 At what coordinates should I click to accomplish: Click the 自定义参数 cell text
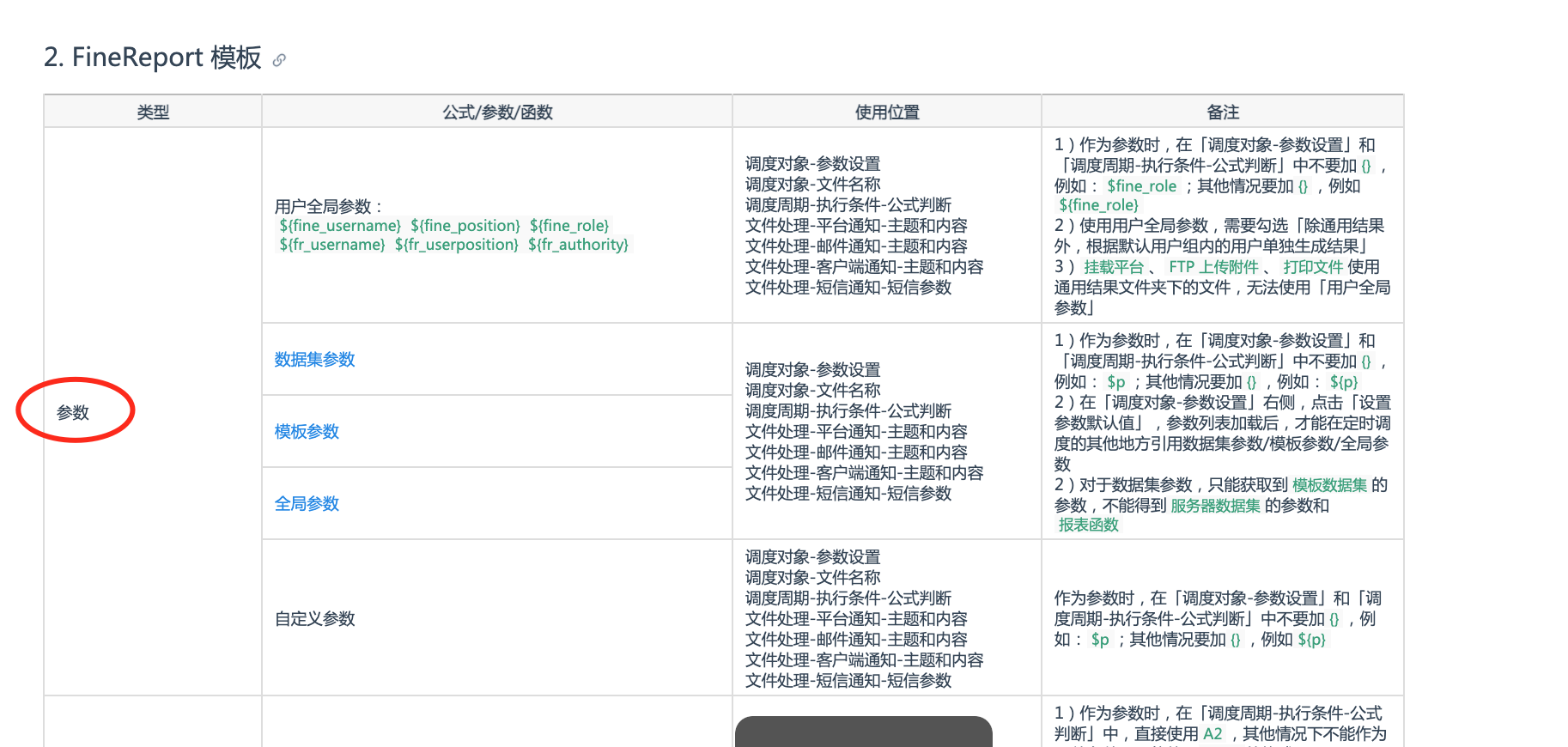(314, 619)
